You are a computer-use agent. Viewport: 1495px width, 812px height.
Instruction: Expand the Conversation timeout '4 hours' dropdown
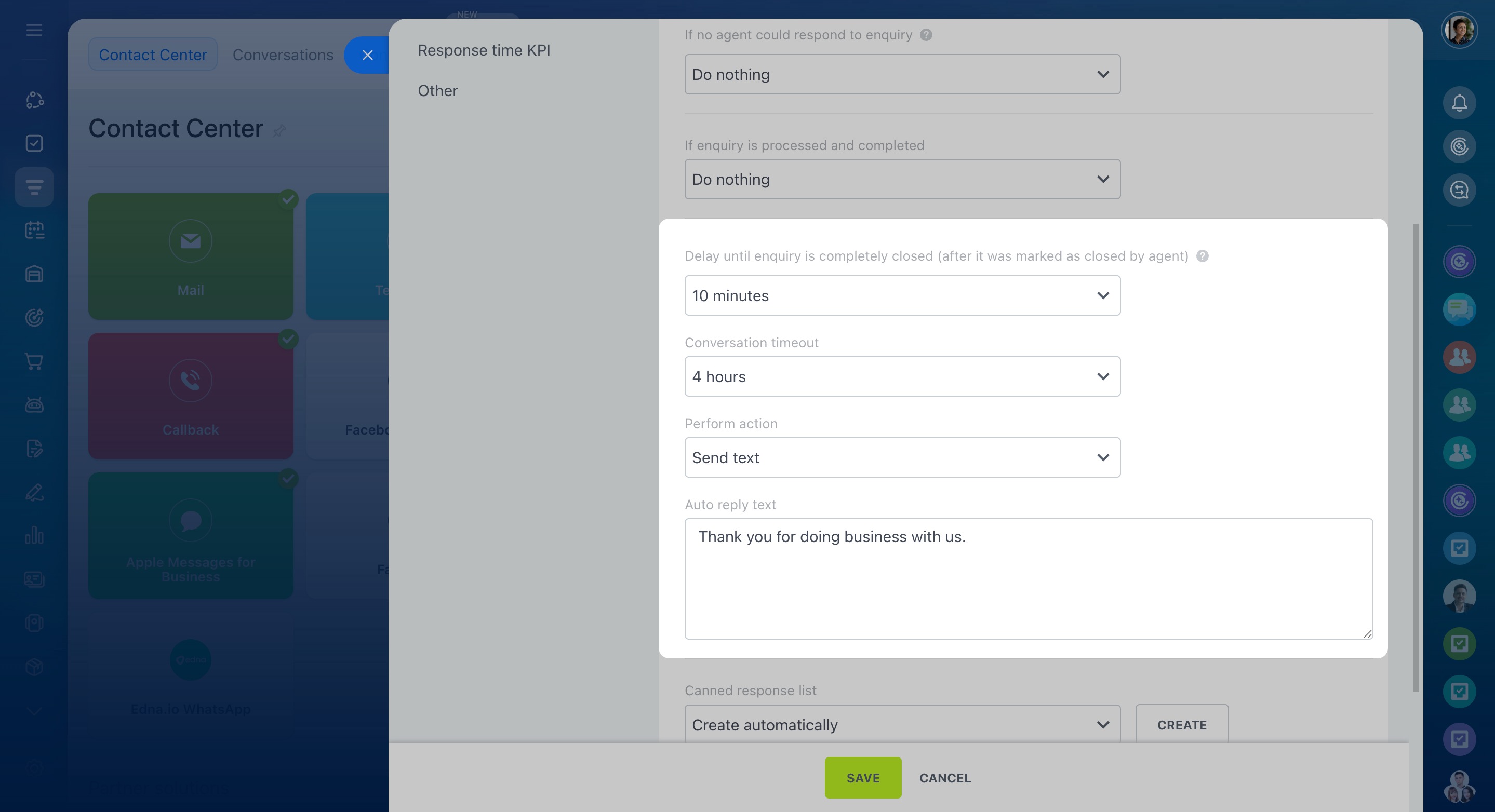pyautogui.click(x=902, y=376)
